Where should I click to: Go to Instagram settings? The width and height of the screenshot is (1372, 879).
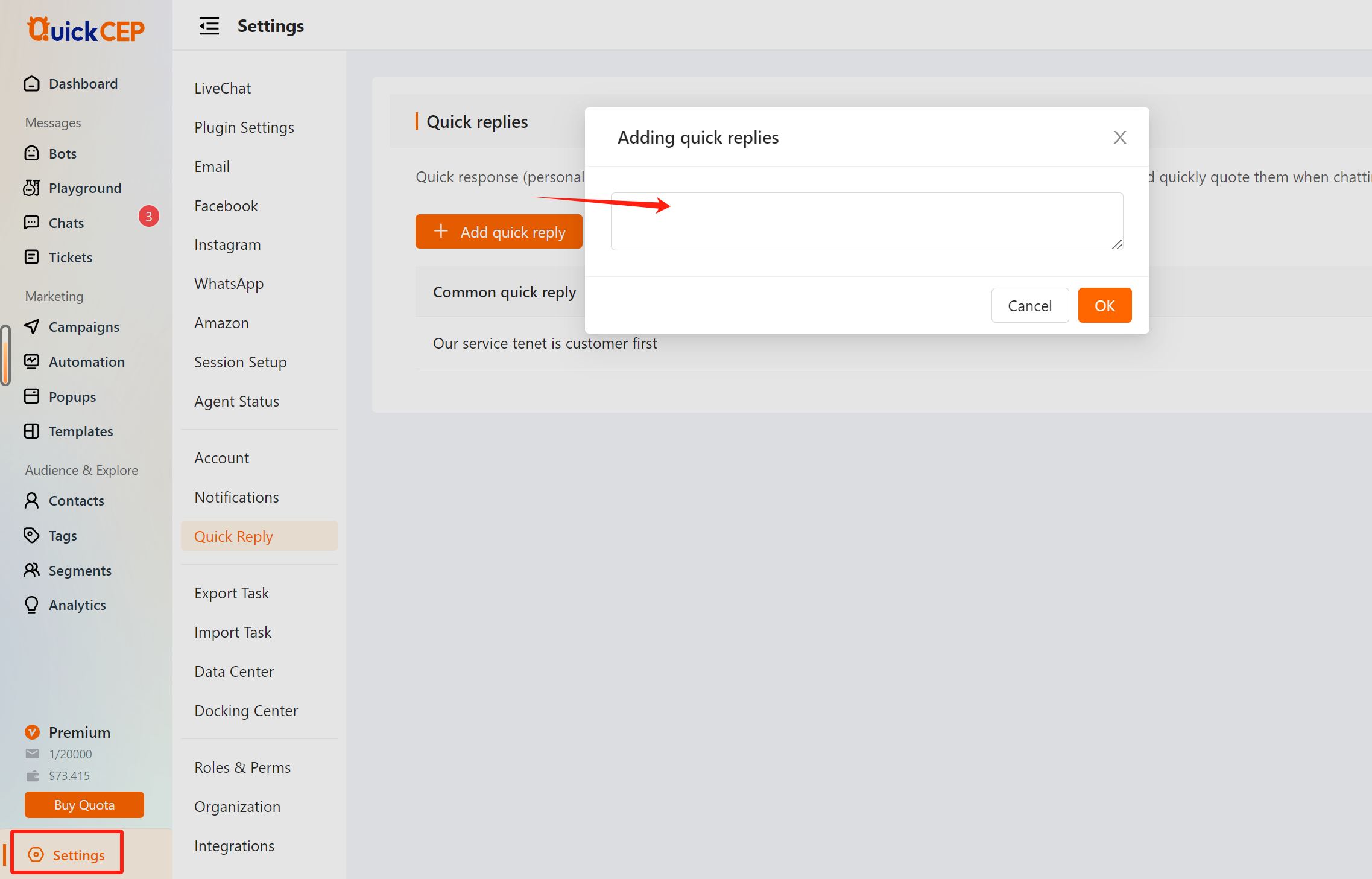click(227, 244)
